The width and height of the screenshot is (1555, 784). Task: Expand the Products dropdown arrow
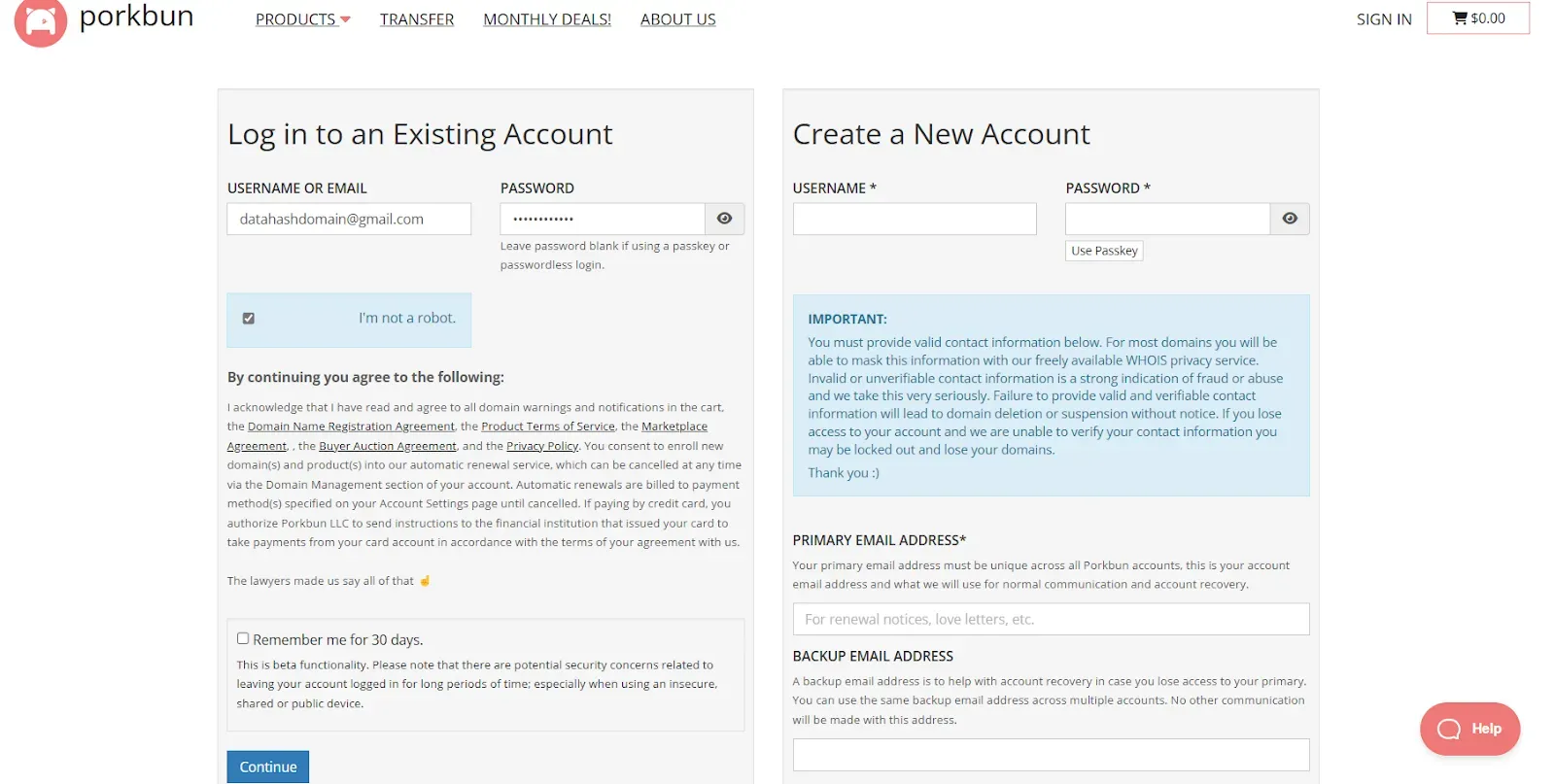click(345, 19)
